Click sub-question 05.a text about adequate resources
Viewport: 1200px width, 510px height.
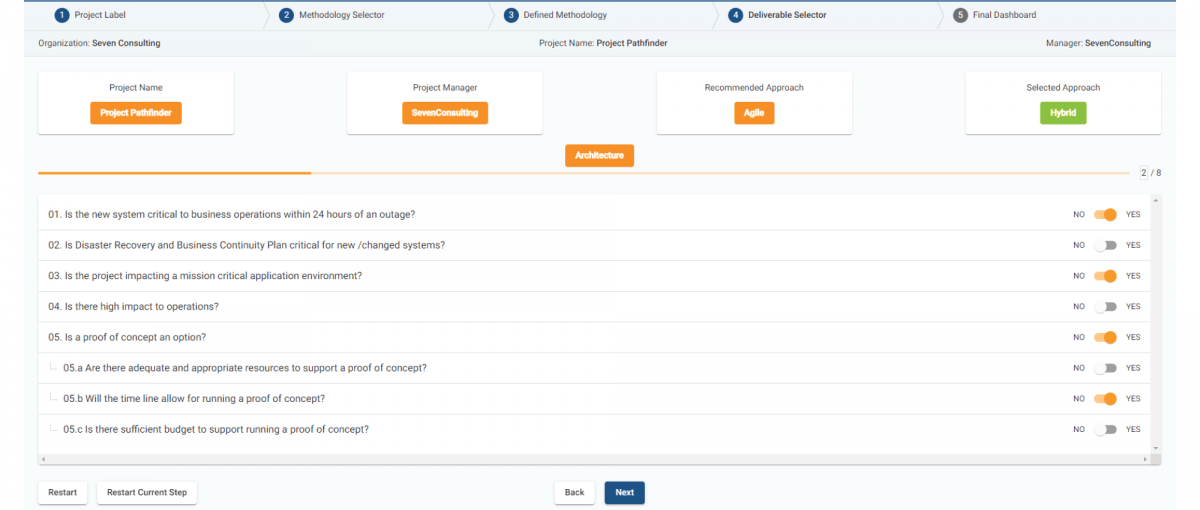(x=245, y=368)
